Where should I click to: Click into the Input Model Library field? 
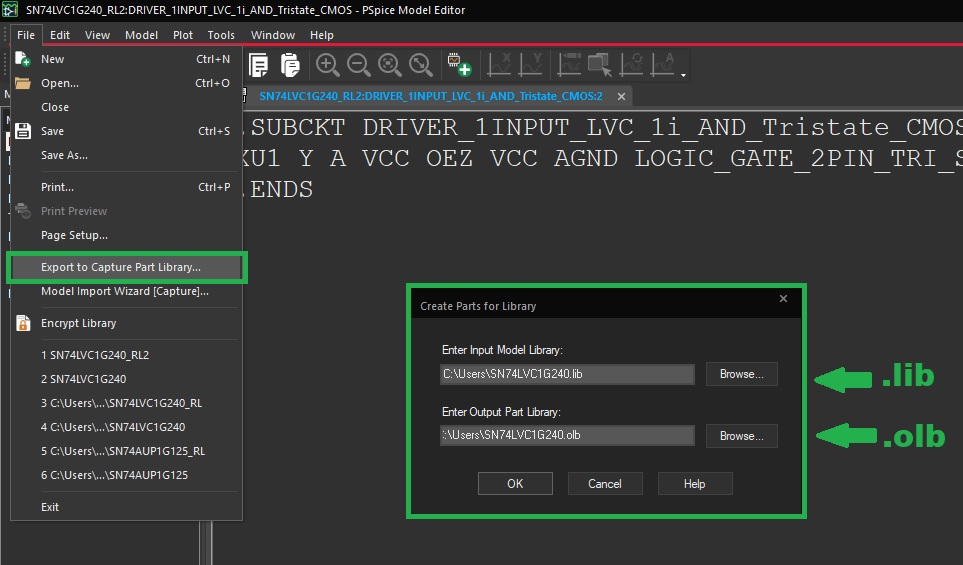click(x=566, y=374)
